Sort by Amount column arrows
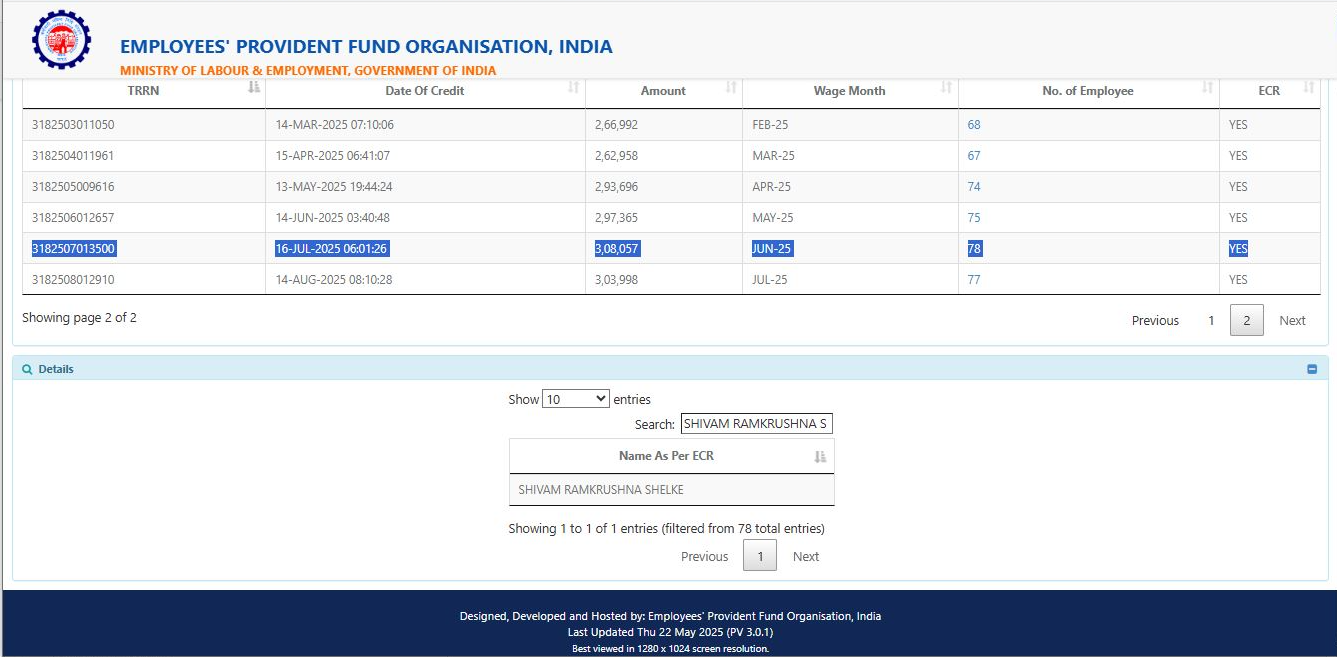 coord(731,88)
